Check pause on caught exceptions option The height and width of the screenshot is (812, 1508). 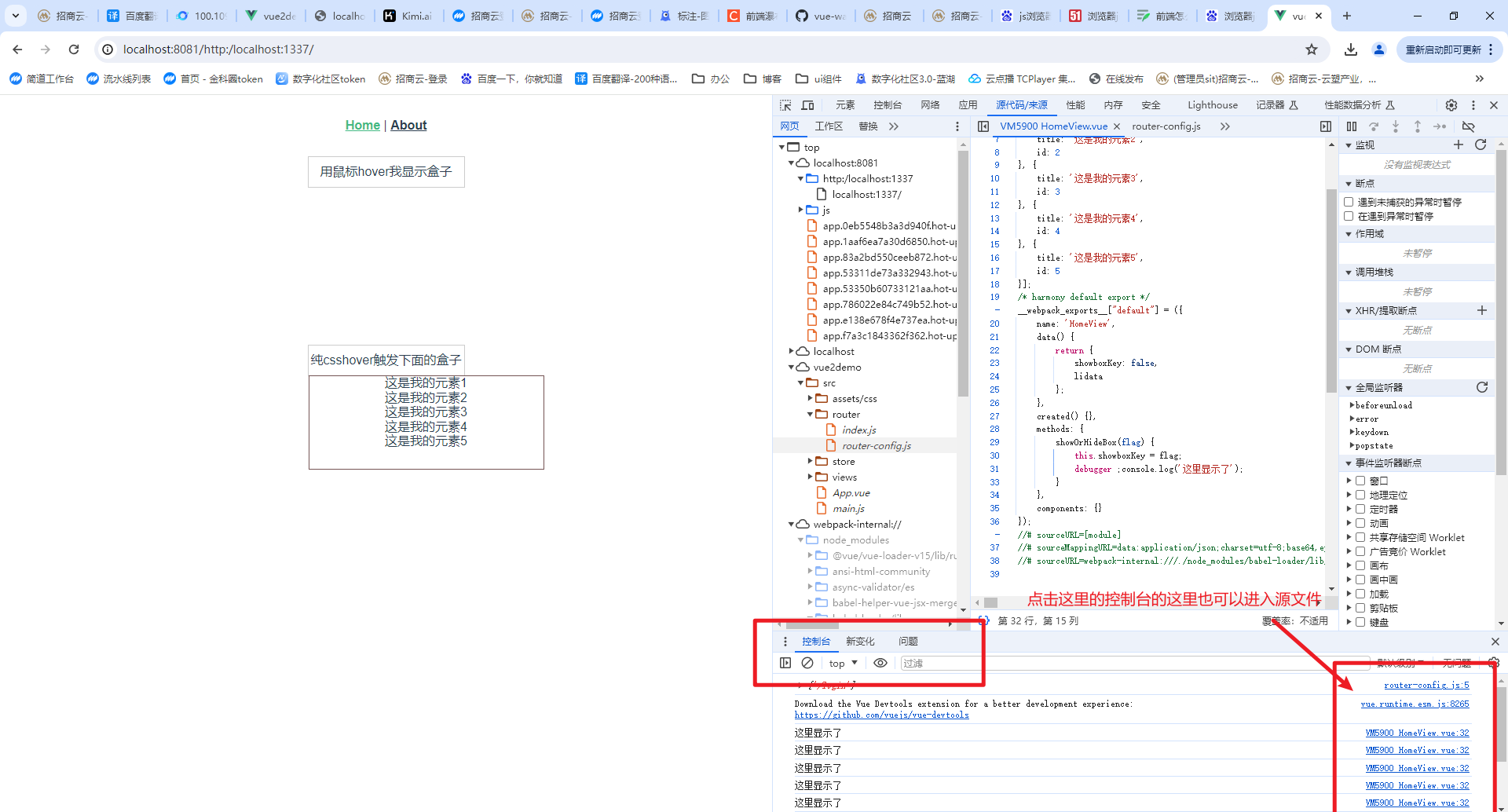1349,216
